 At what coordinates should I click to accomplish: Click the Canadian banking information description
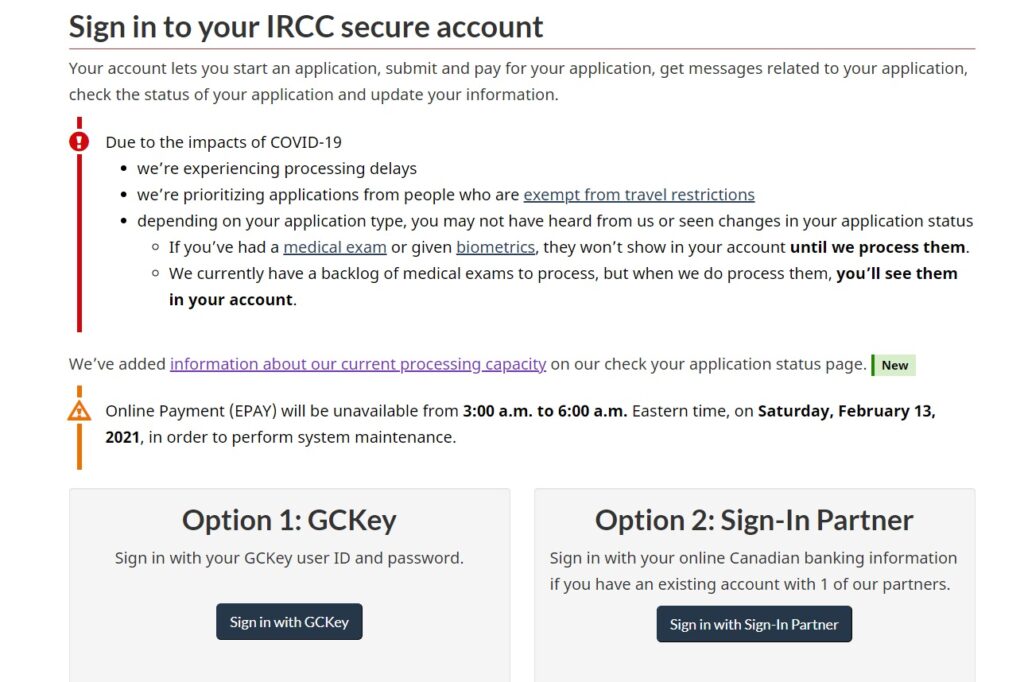point(753,570)
